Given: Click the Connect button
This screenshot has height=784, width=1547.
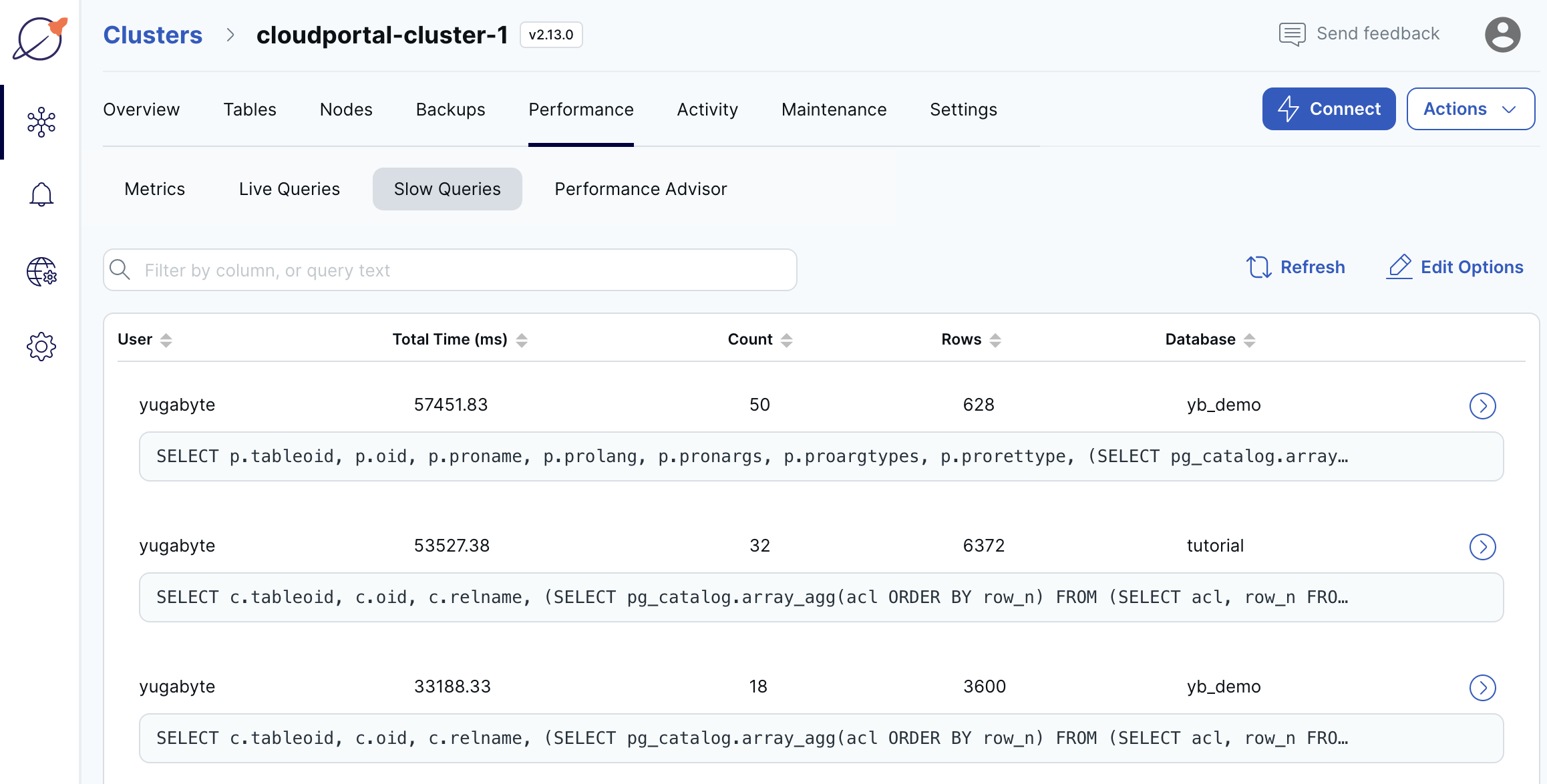Looking at the screenshot, I should pyautogui.click(x=1329, y=109).
